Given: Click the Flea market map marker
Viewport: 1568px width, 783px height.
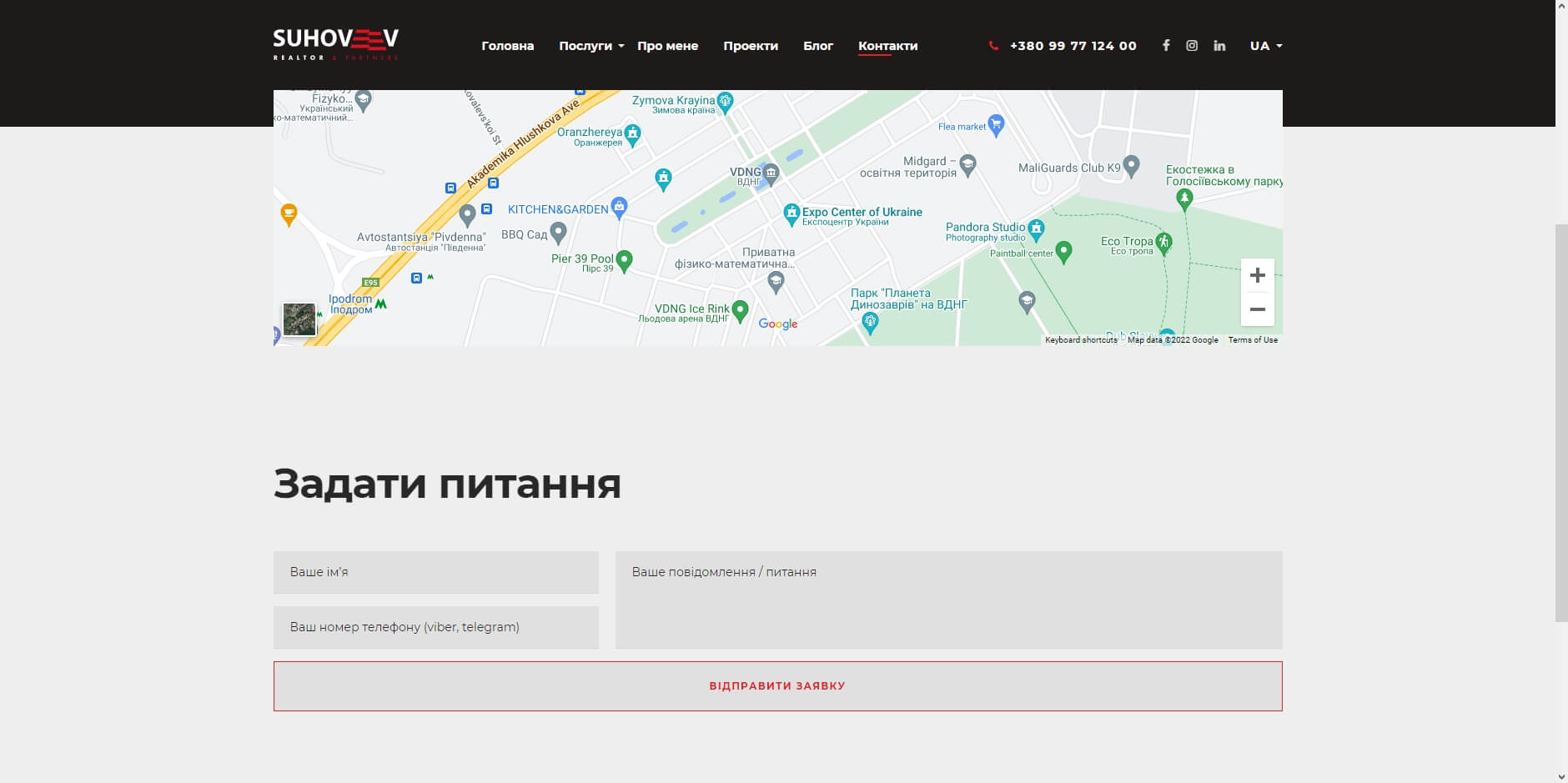Looking at the screenshot, I should point(996,125).
